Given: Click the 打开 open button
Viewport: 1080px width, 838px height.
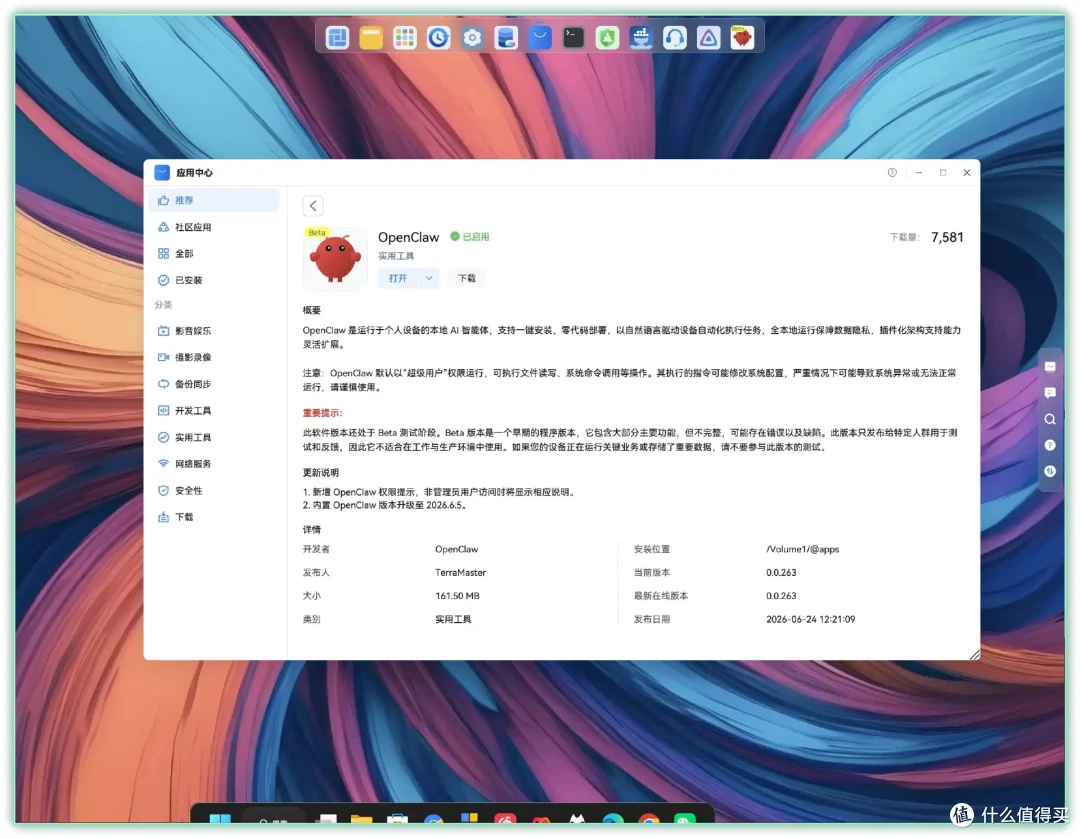Looking at the screenshot, I should click(398, 278).
